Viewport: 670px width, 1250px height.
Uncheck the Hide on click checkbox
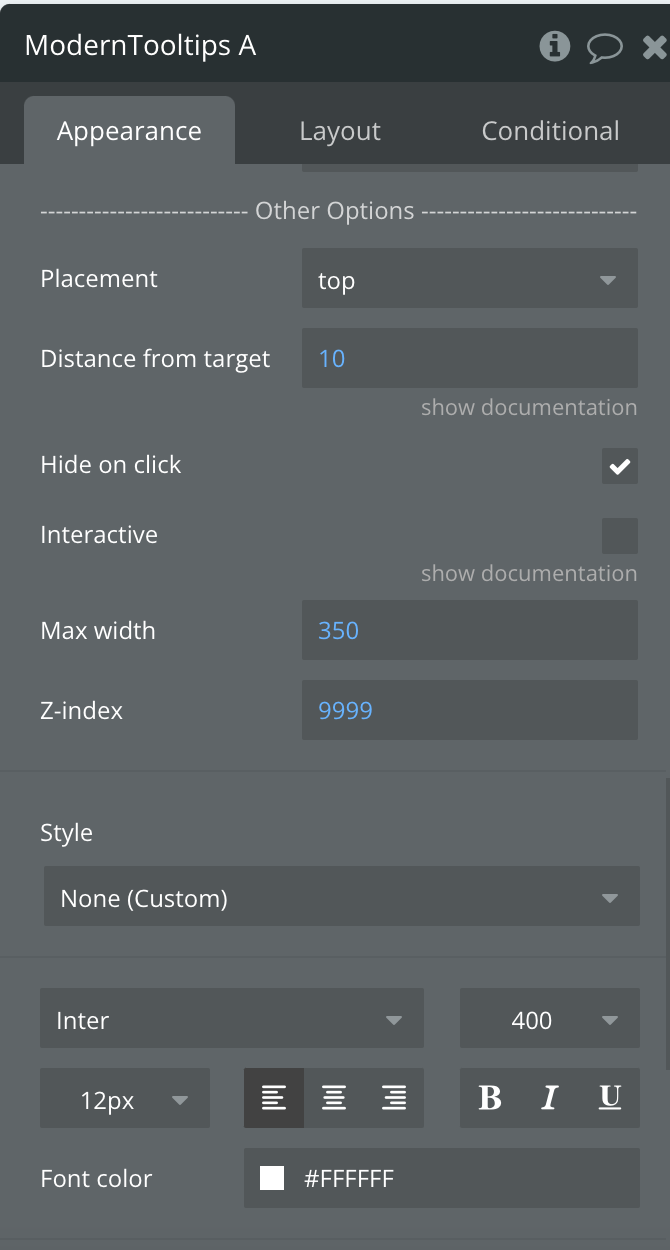coord(620,466)
